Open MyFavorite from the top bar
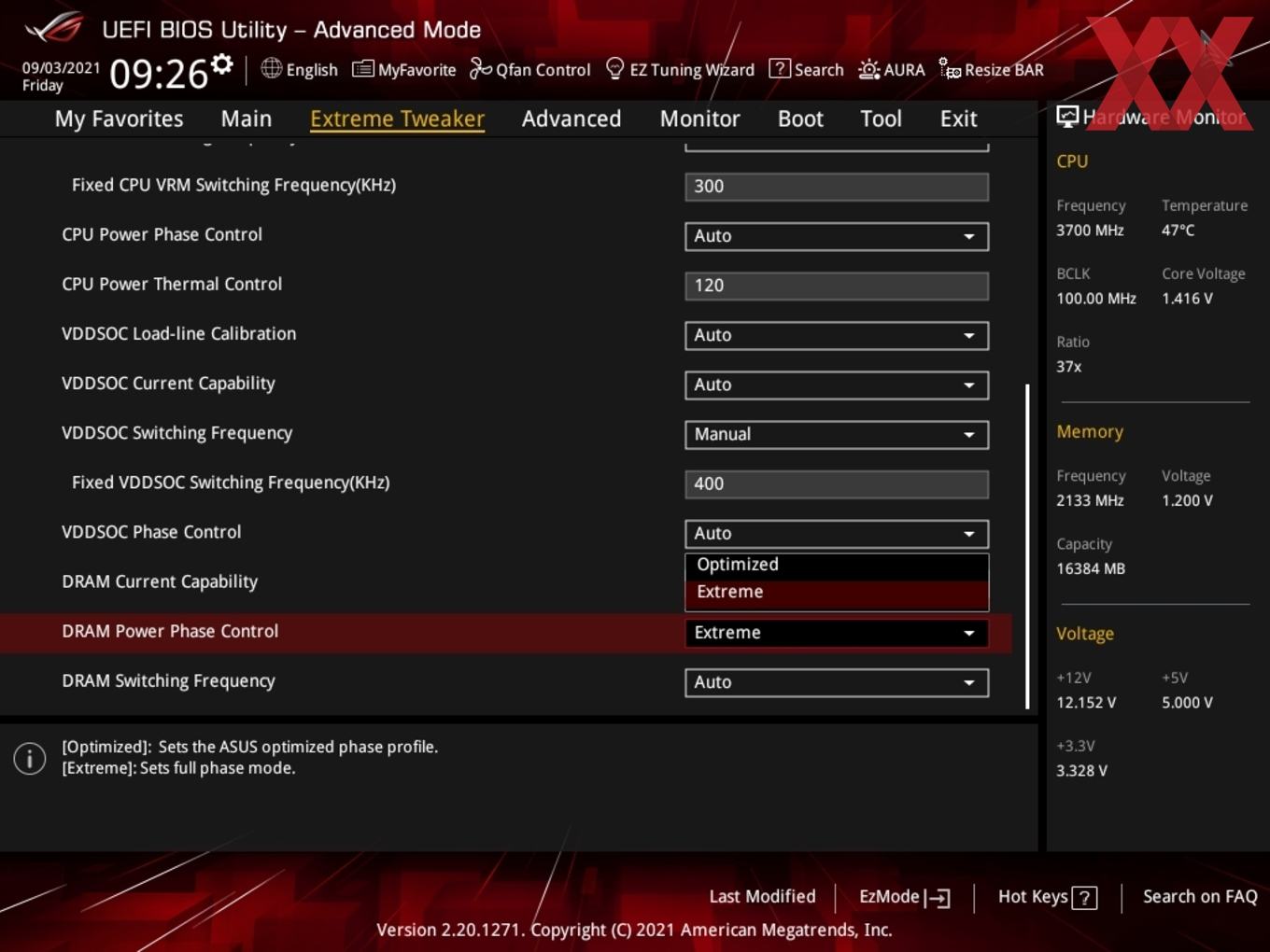Screen dimensions: 1270x952 [404, 69]
